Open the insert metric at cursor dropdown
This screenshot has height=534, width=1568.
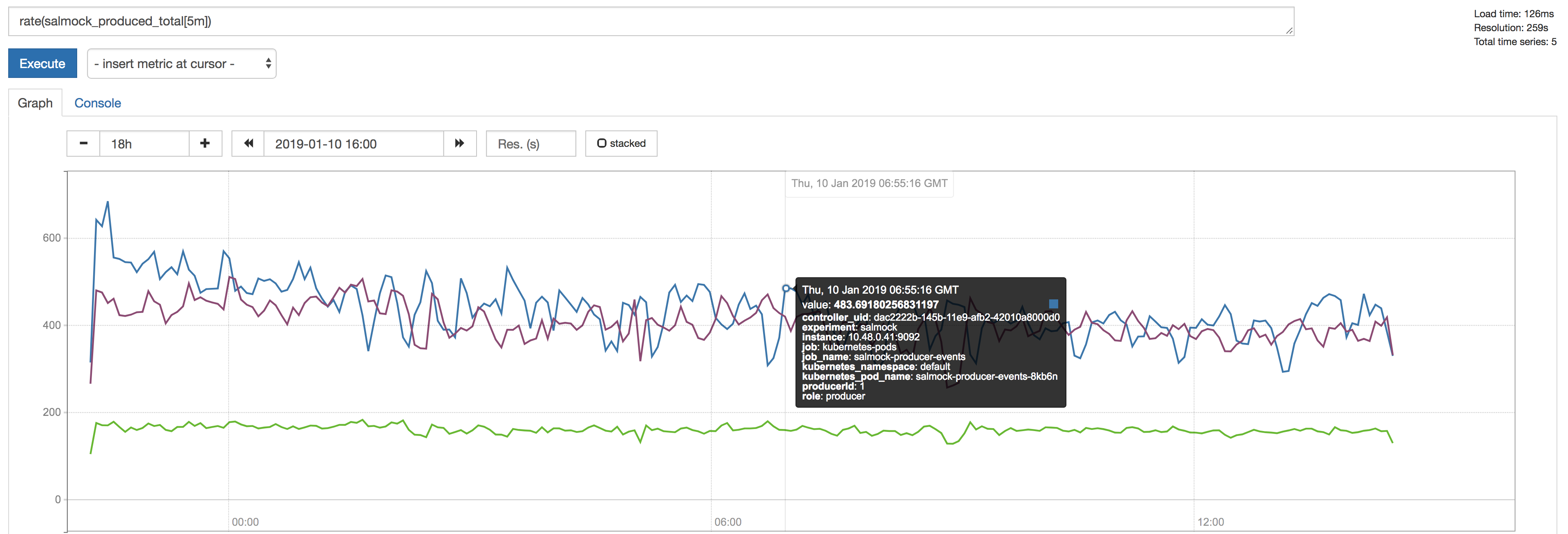(181, 63)
